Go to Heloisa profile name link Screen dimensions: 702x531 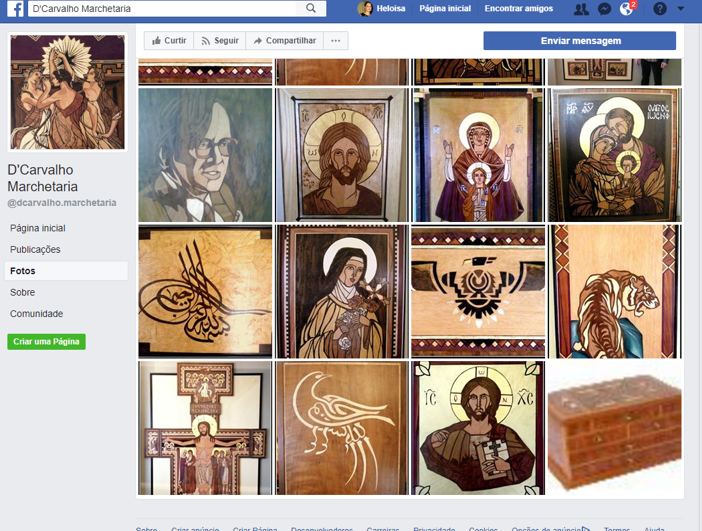pos(390,9)
